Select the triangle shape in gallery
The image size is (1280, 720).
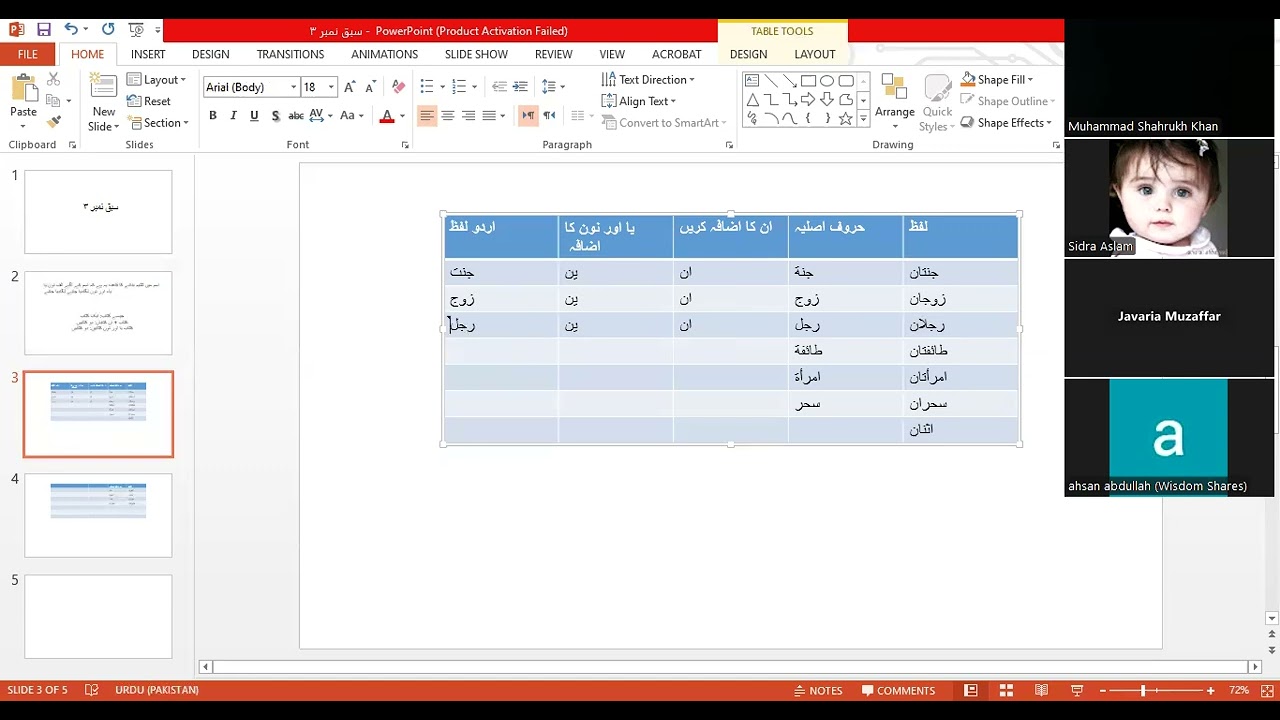pyautogui.click(x=752, y=100)
